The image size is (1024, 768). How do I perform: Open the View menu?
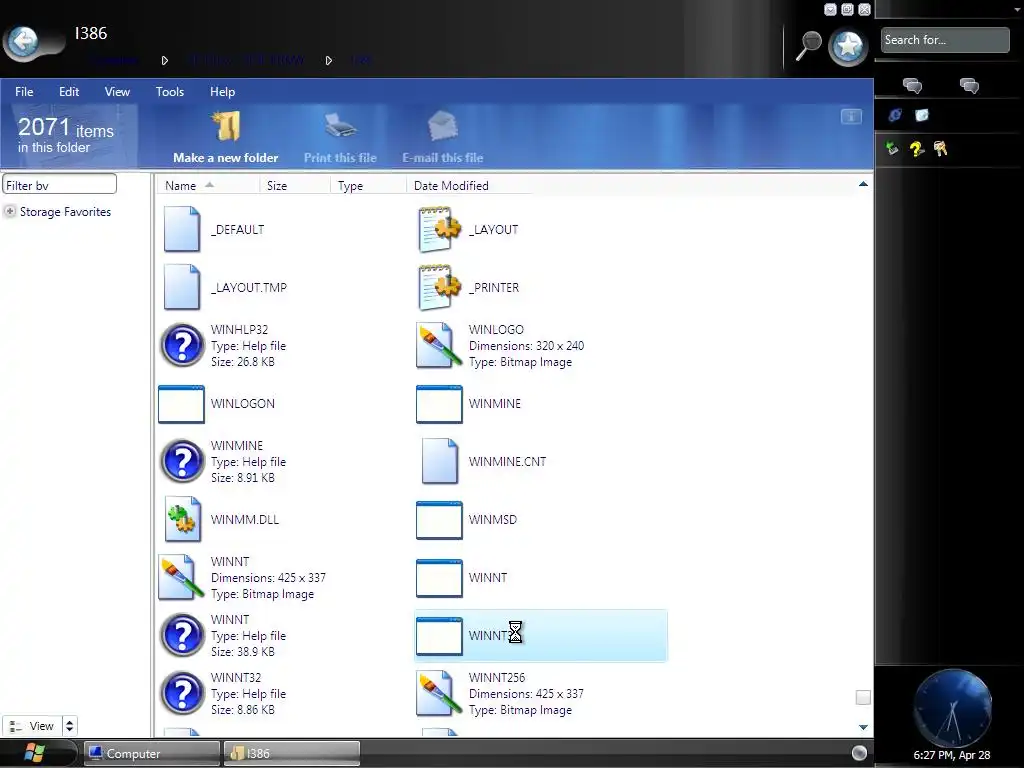[x=117, y=92]
